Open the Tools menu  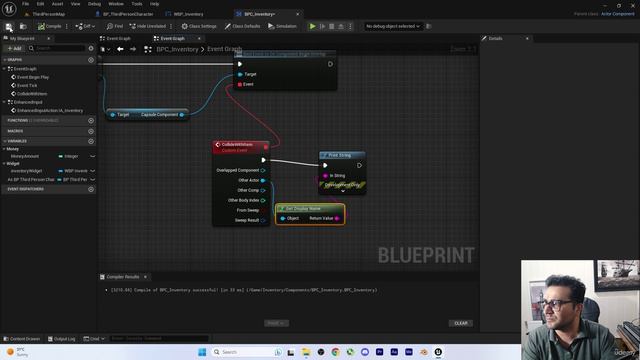click(x=137, y=4)
